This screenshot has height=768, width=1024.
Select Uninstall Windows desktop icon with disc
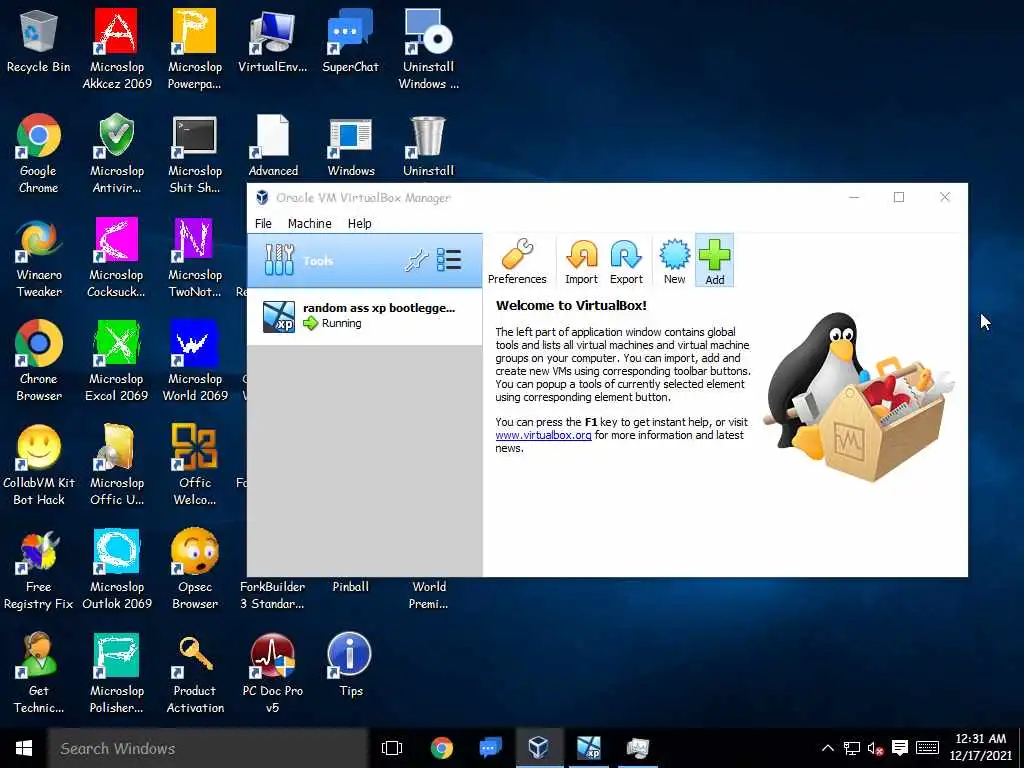[x=428, y=49]
